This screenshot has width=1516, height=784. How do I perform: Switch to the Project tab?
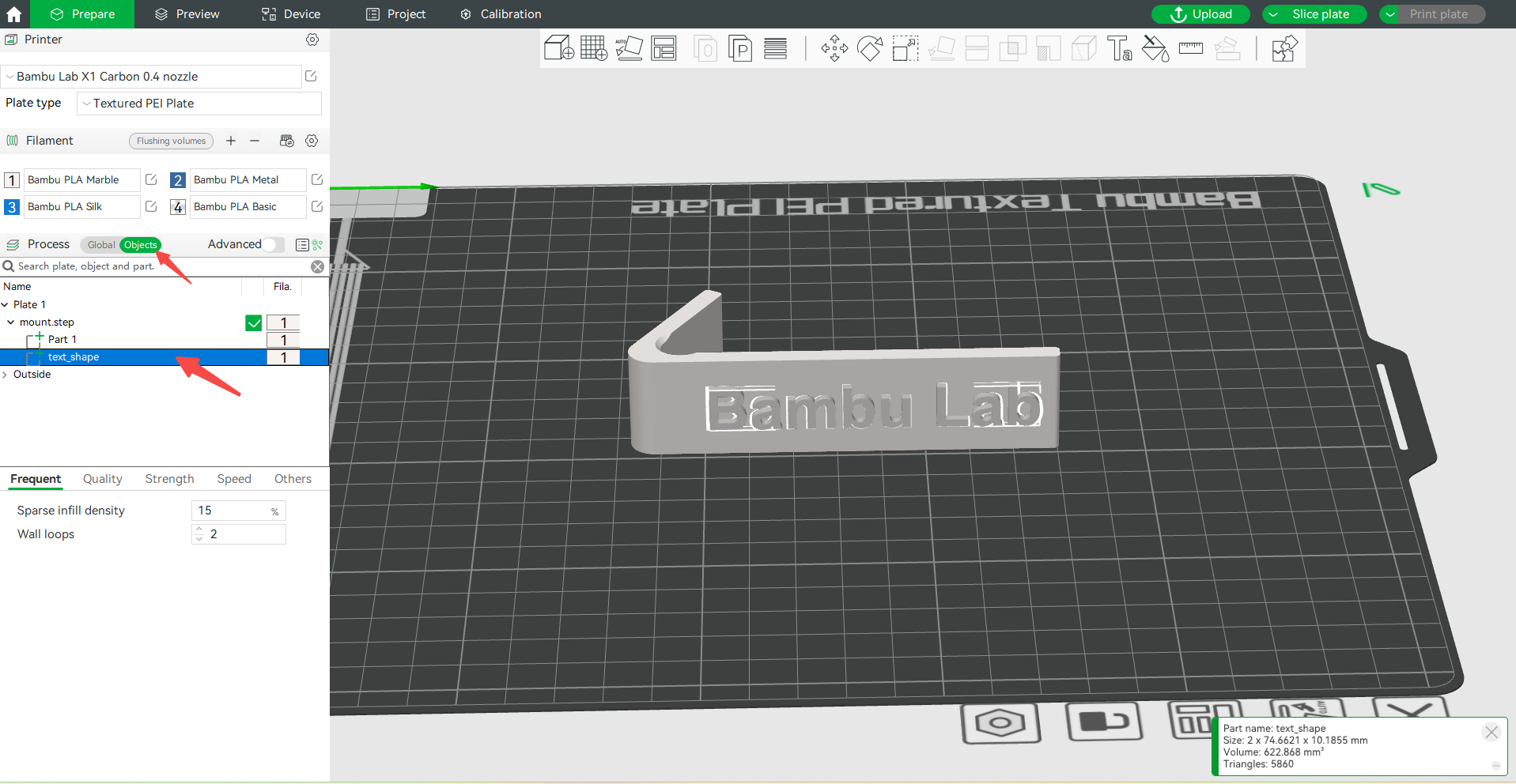coord(395,14)
